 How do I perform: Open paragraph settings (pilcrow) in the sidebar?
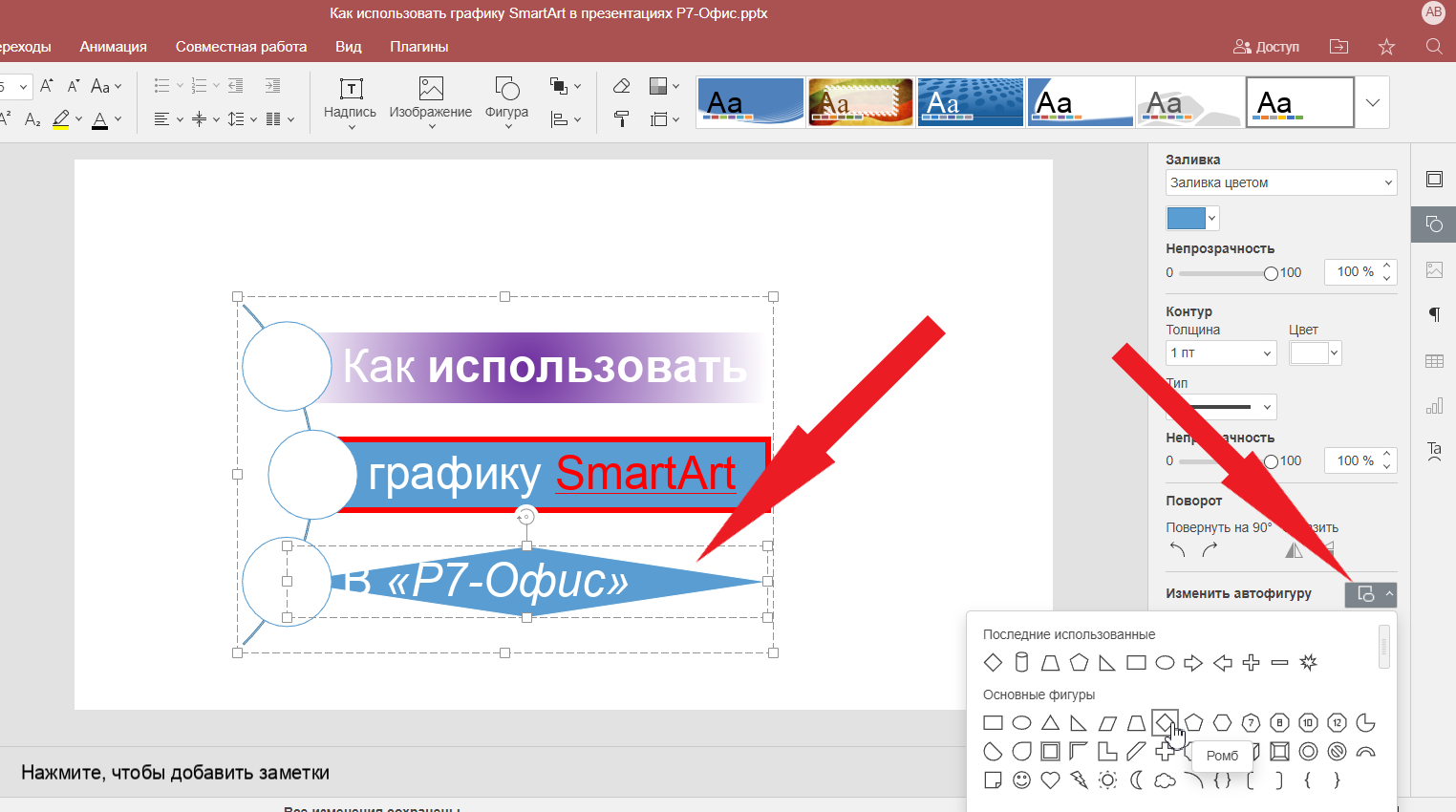click(1434, 314)
